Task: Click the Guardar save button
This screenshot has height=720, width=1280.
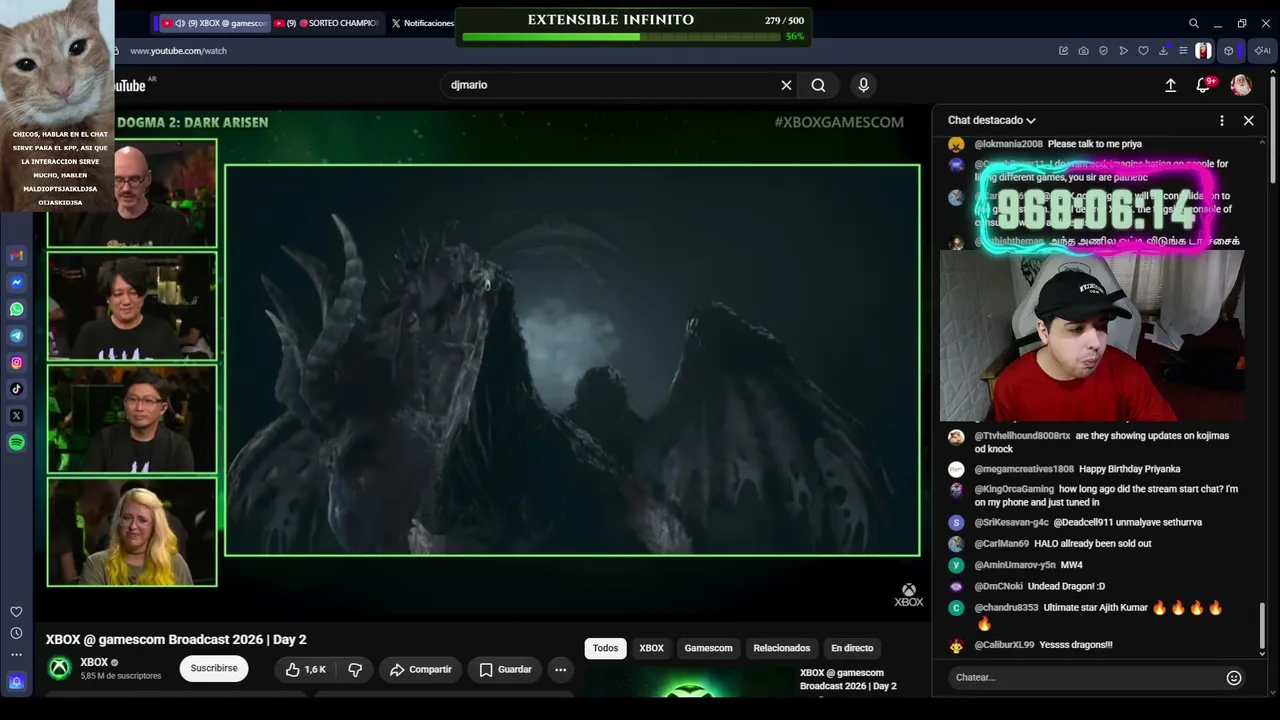Action: click(505, 669)
